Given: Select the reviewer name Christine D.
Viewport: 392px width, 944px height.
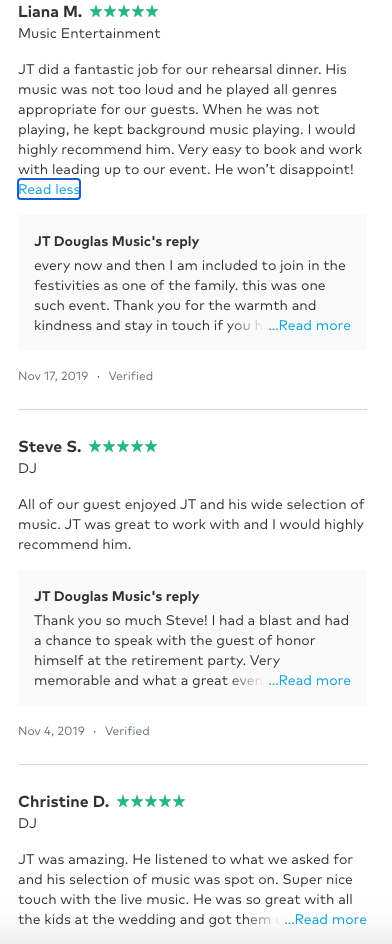Looking at the screenshot, I should (63, 802).
